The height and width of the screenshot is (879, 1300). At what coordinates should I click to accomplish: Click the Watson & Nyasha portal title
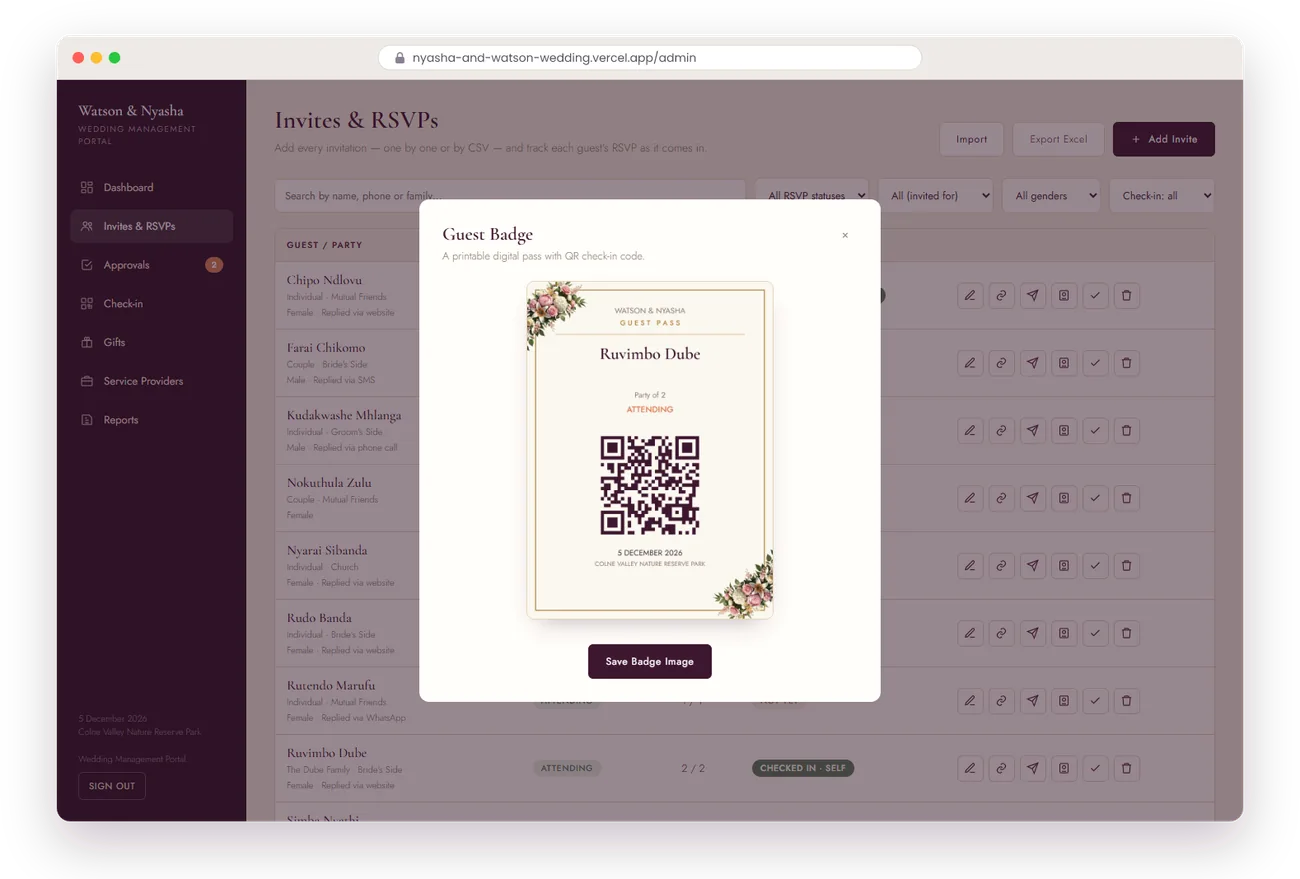pos(131,111)
